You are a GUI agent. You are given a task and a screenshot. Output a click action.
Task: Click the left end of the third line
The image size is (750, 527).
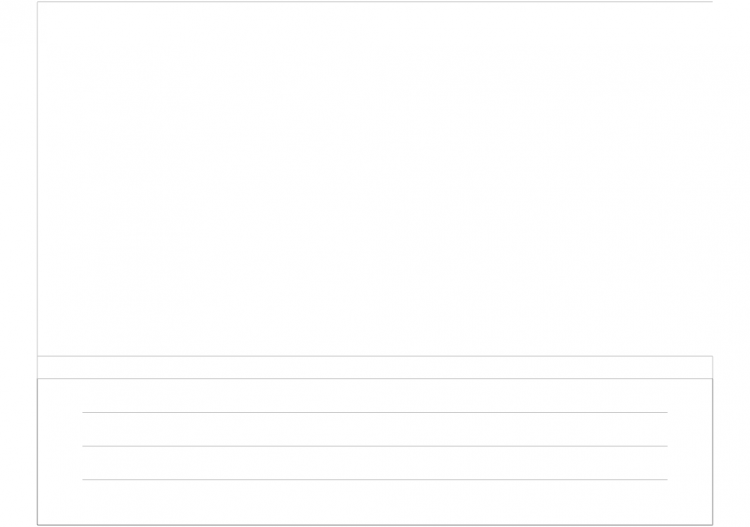click(84, 479)
